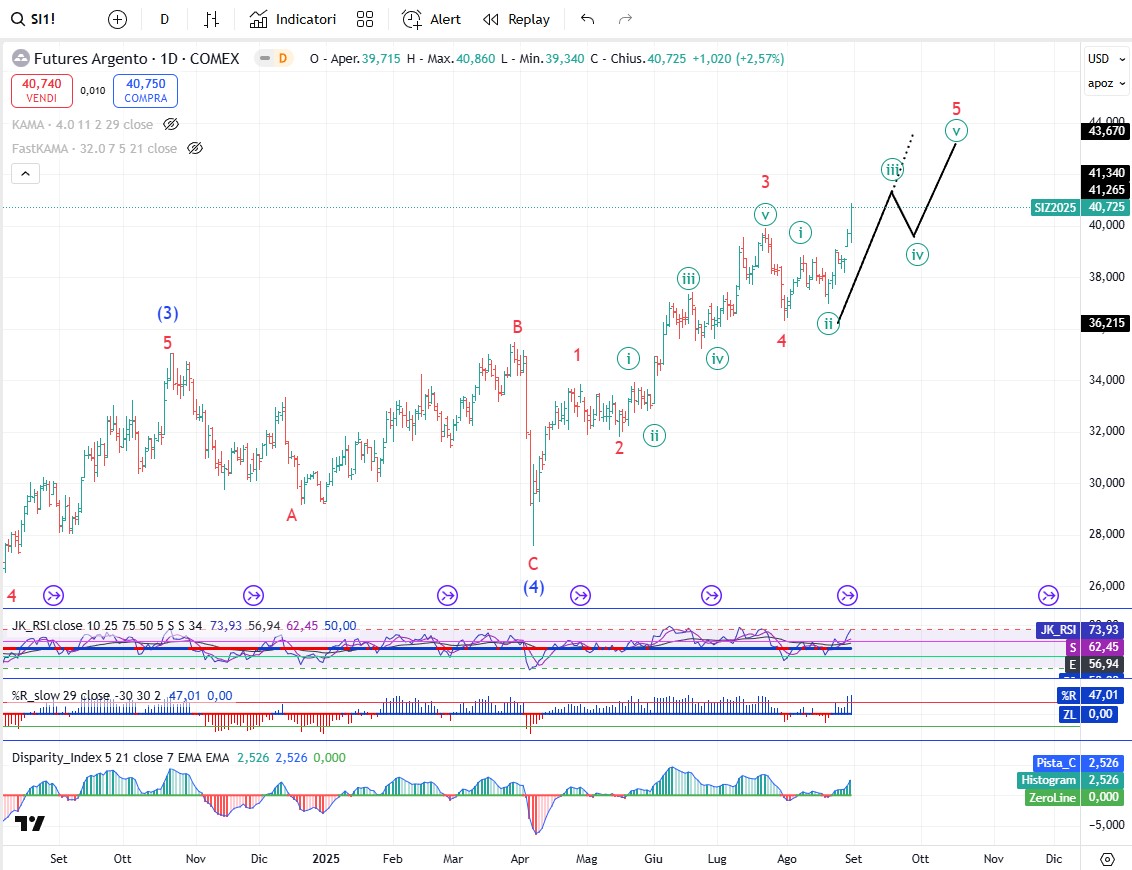Toggle visibility of KAMA indicator

pyautogui.click(x=171, y=124)
